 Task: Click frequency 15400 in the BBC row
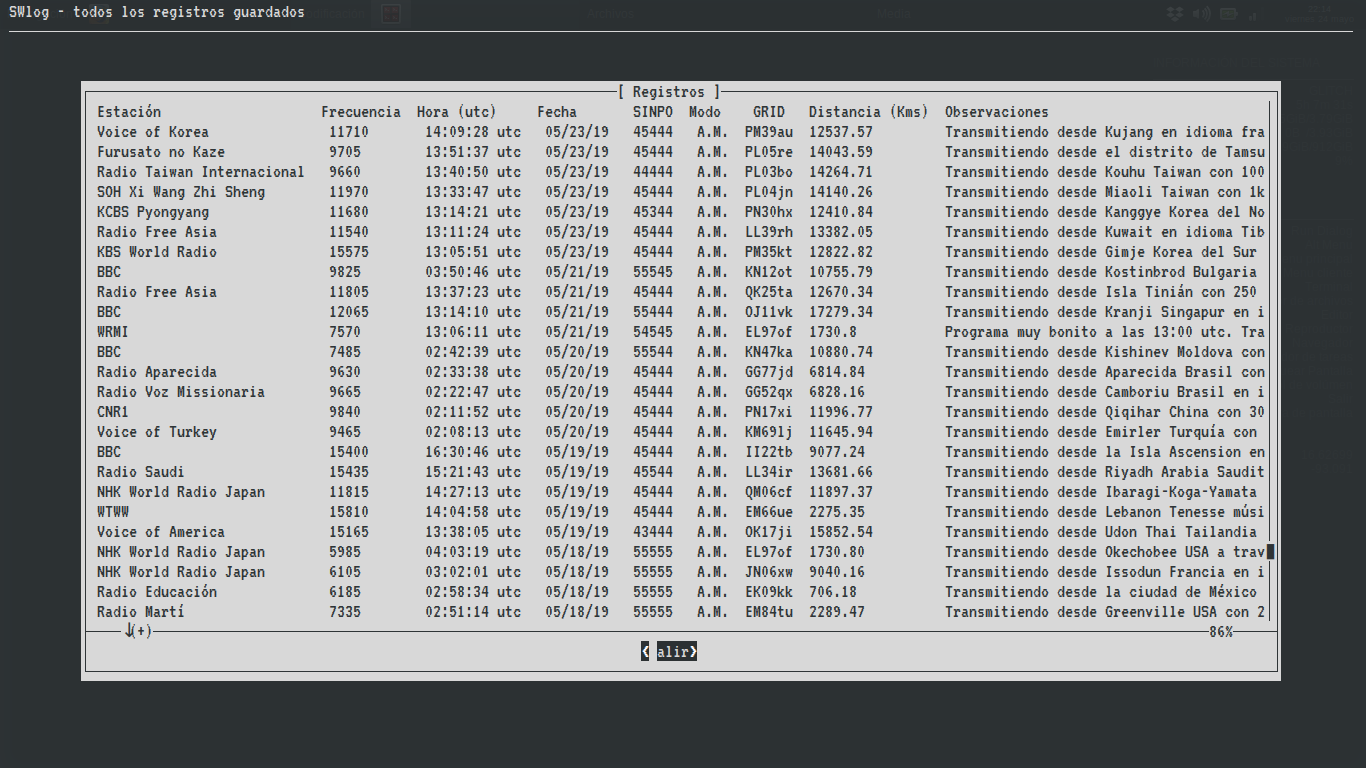coord(349,452)
